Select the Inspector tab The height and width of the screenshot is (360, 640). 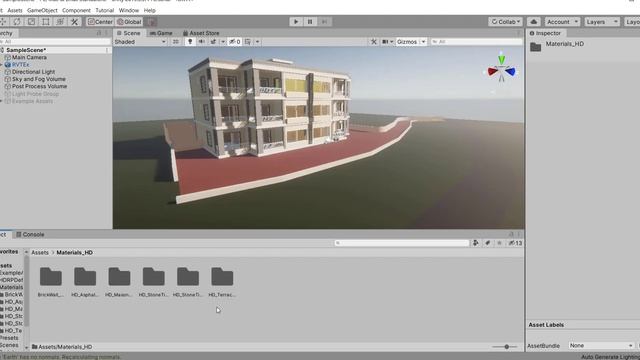click(x=545, y=33)
